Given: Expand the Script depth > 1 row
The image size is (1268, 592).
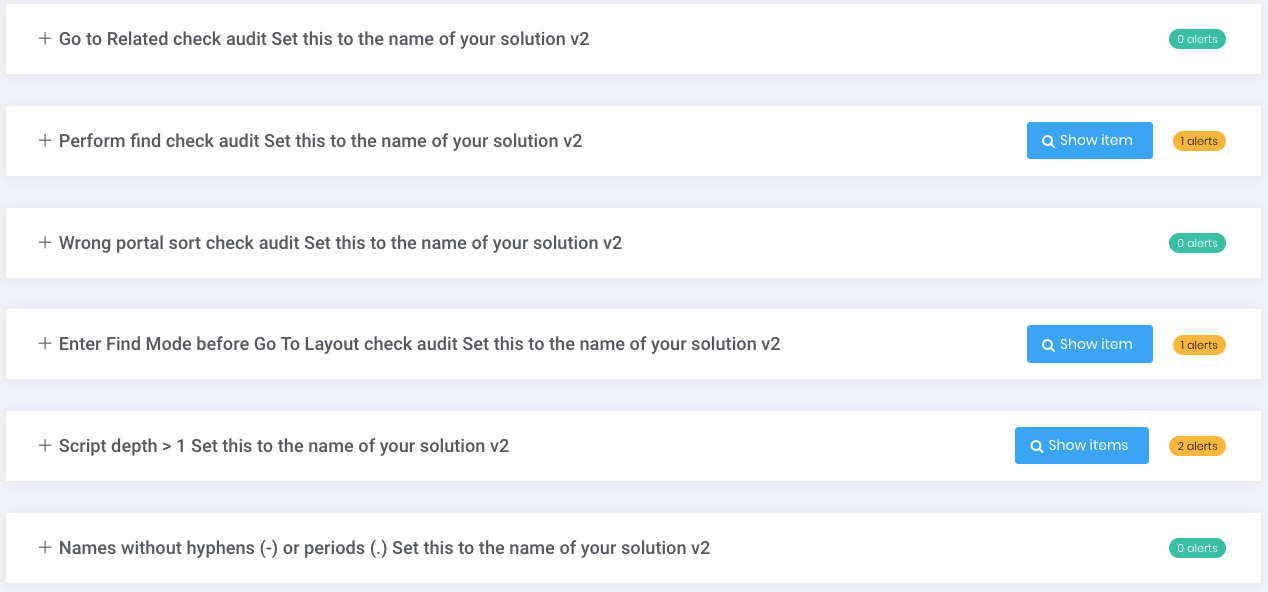Looking at the screenshot, I should point(44,446).
